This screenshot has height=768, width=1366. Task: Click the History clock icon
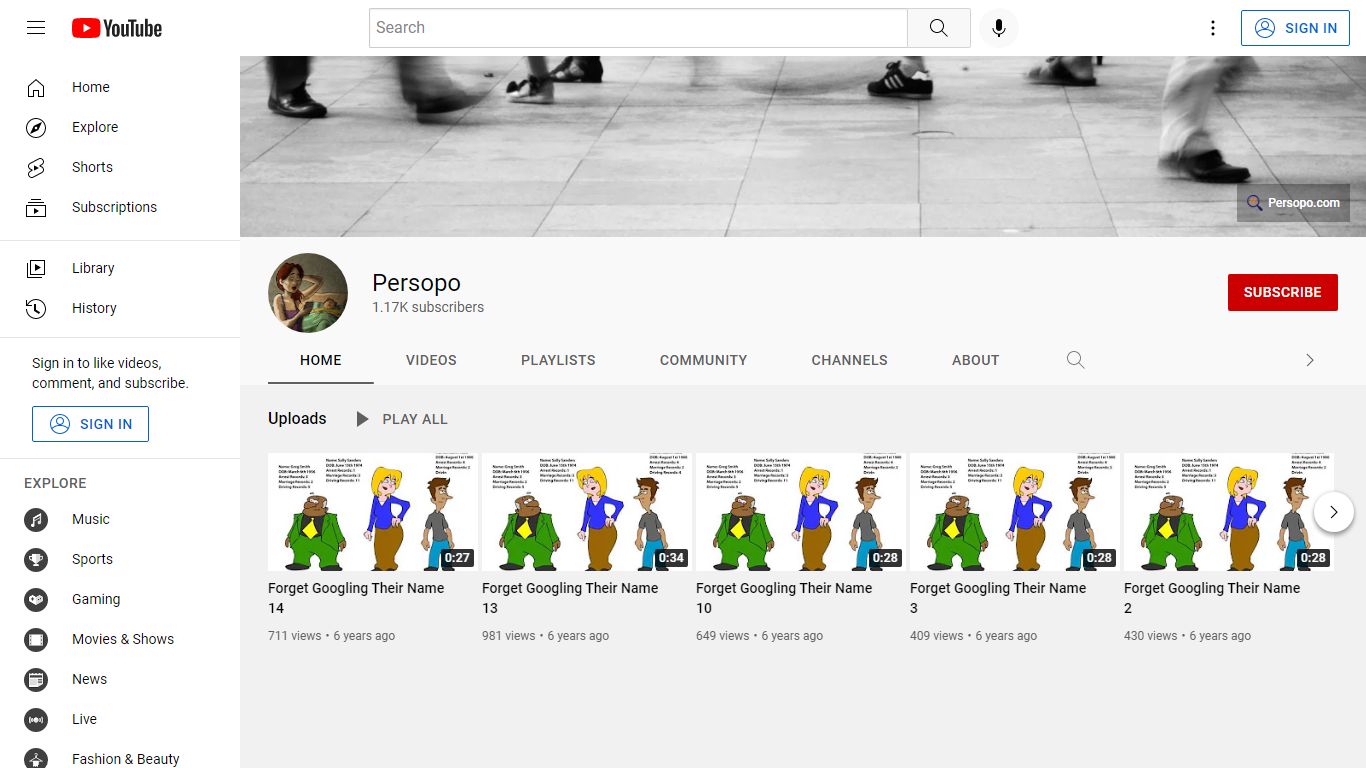coord(36,308)
